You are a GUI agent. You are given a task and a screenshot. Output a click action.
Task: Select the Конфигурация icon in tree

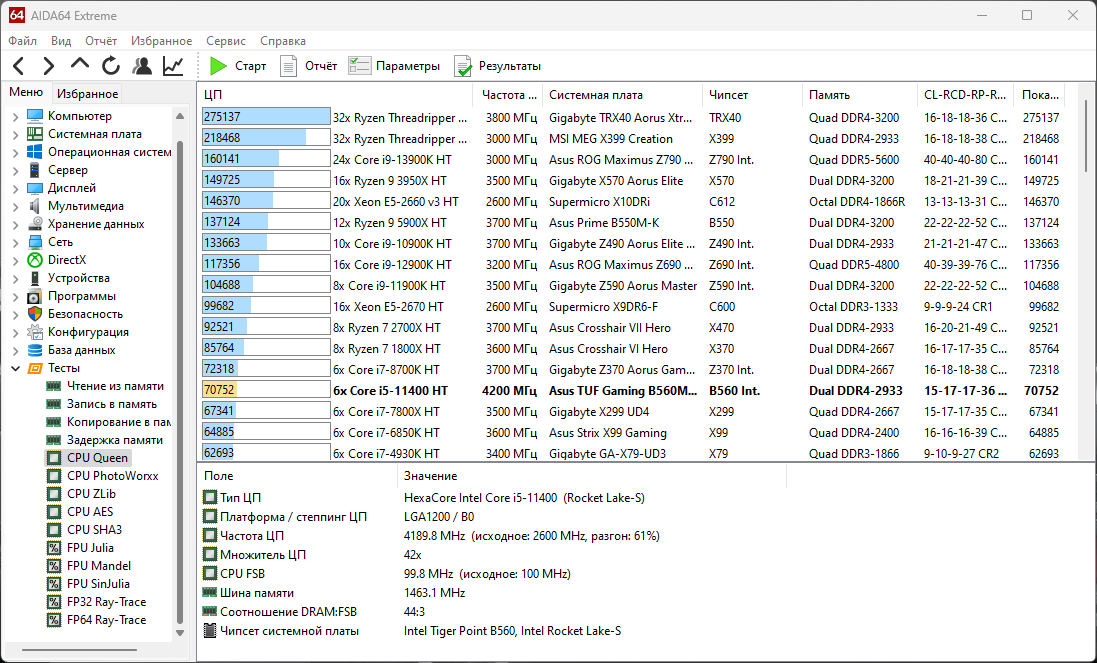[34, 332]
